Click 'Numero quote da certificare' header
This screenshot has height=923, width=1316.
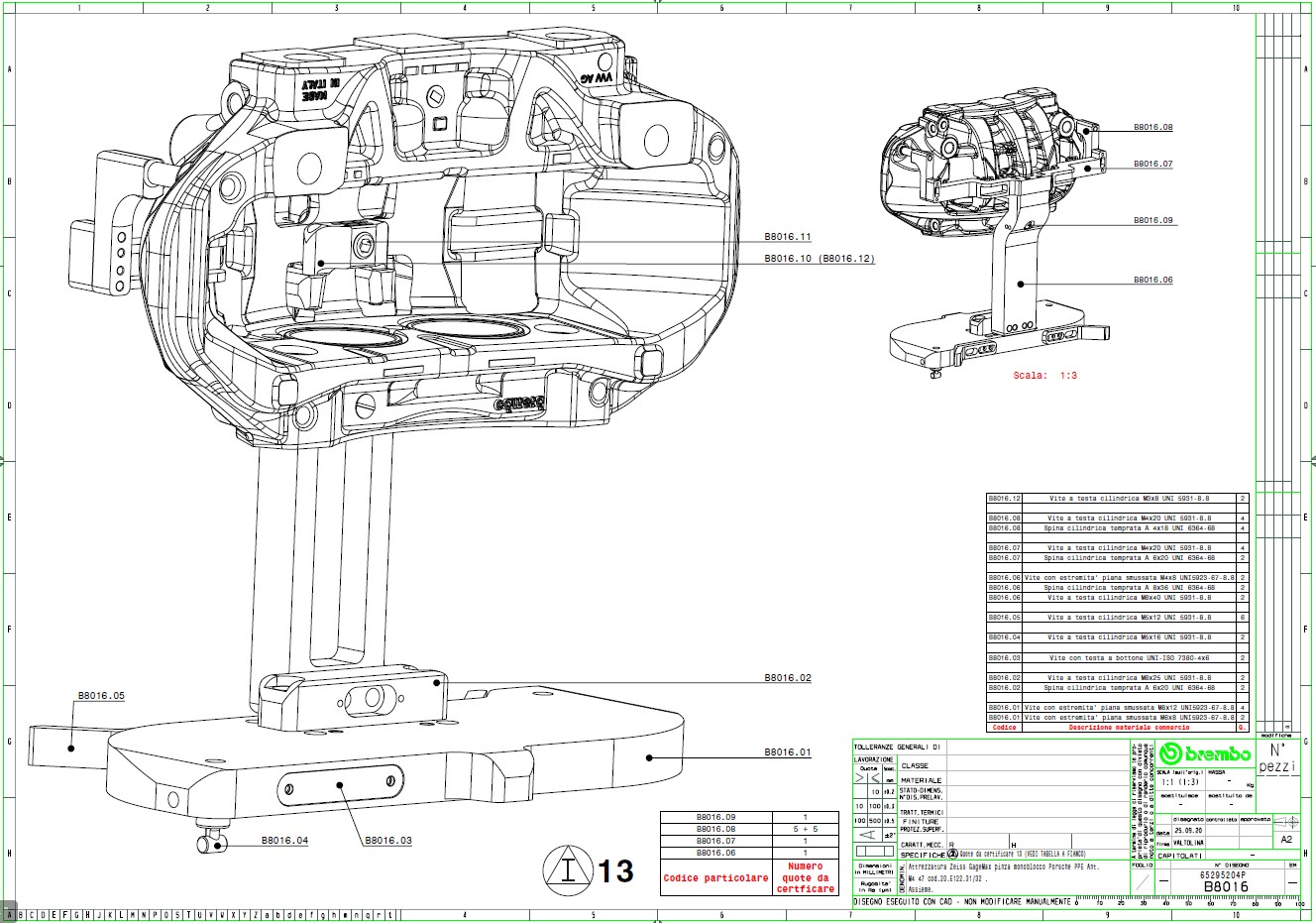805,878
